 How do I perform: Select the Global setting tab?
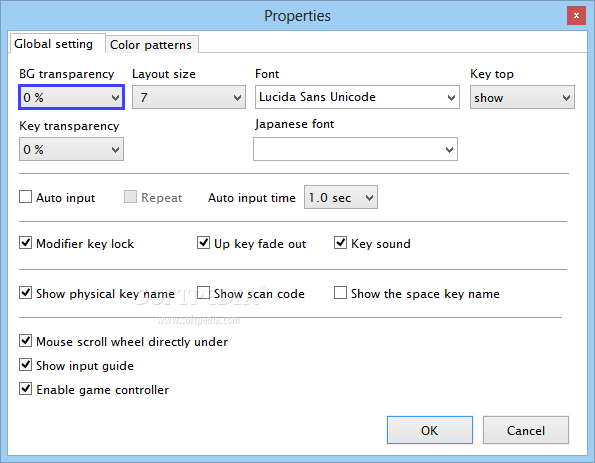point(56,44)
